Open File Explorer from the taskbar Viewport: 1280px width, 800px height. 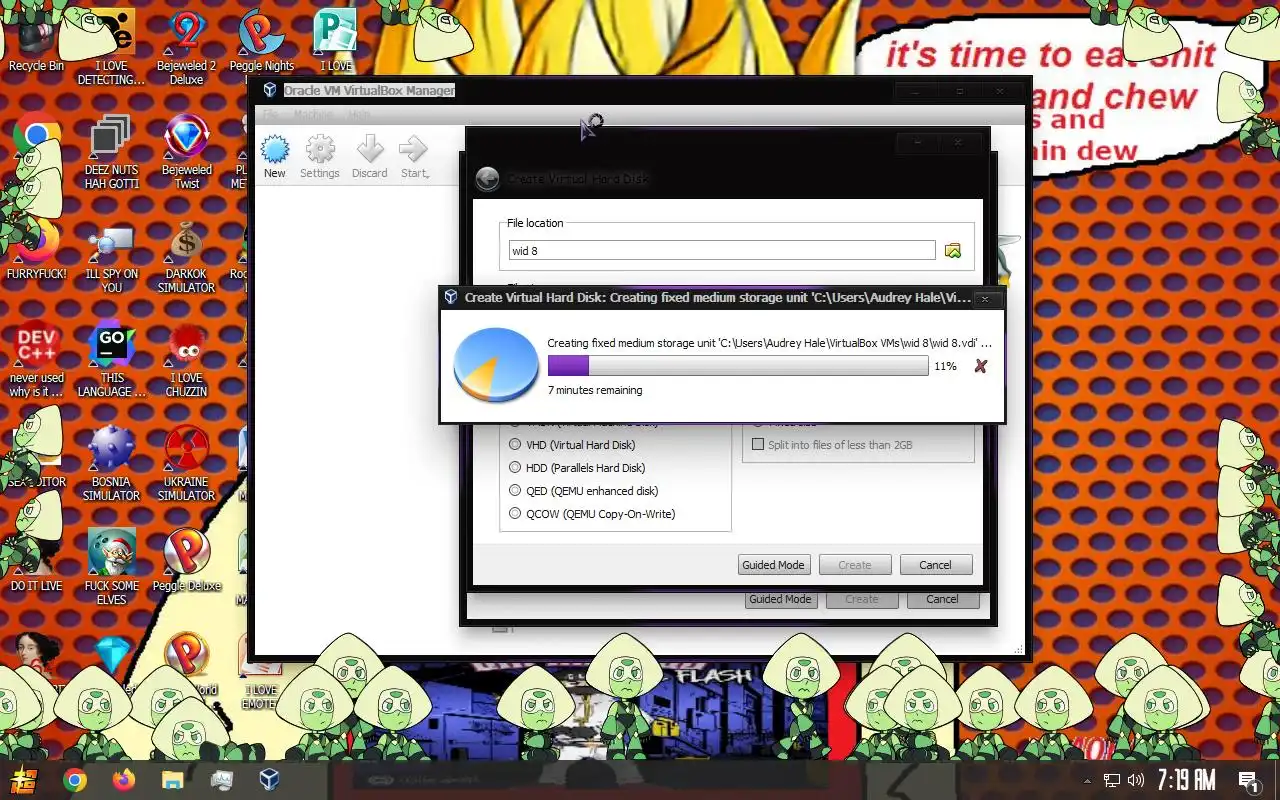pyautogui.click(x=172, y=780)
